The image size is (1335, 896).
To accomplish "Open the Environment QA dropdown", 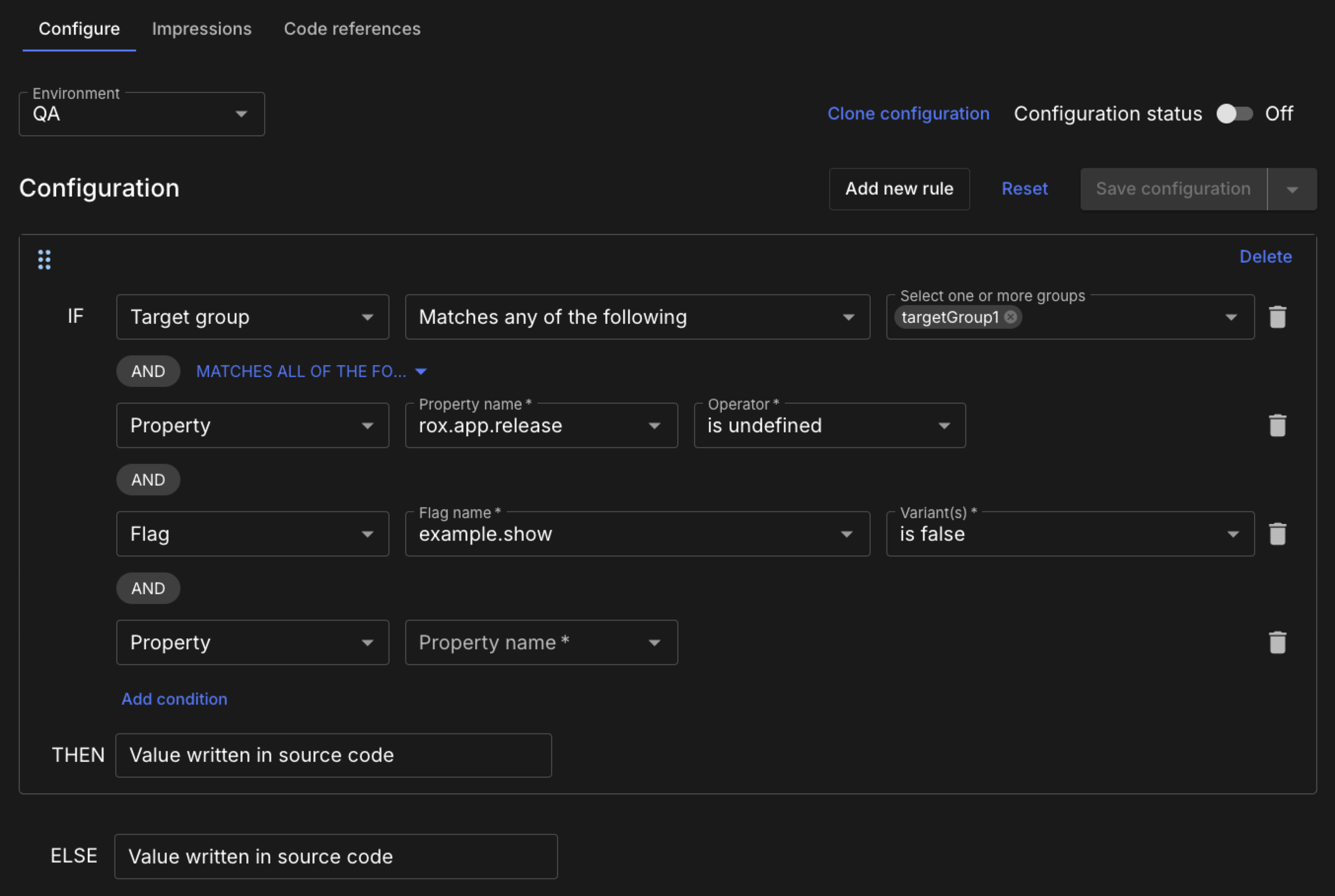I will pyautogui.click(x=141, y=114).
